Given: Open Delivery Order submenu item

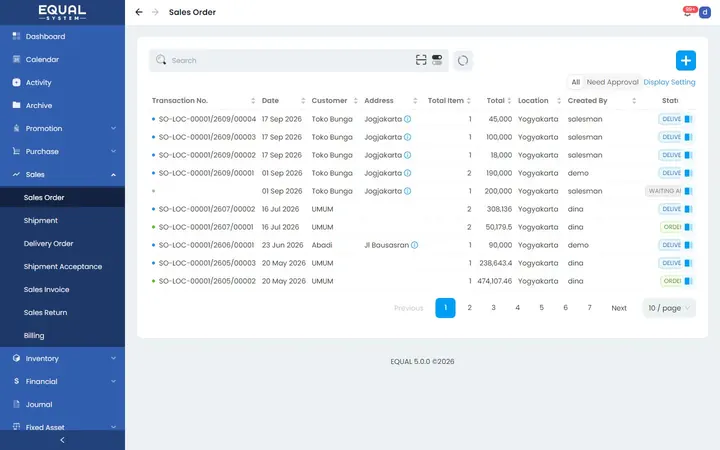Looking at the screenshot, I should click(x=62, y=243).
